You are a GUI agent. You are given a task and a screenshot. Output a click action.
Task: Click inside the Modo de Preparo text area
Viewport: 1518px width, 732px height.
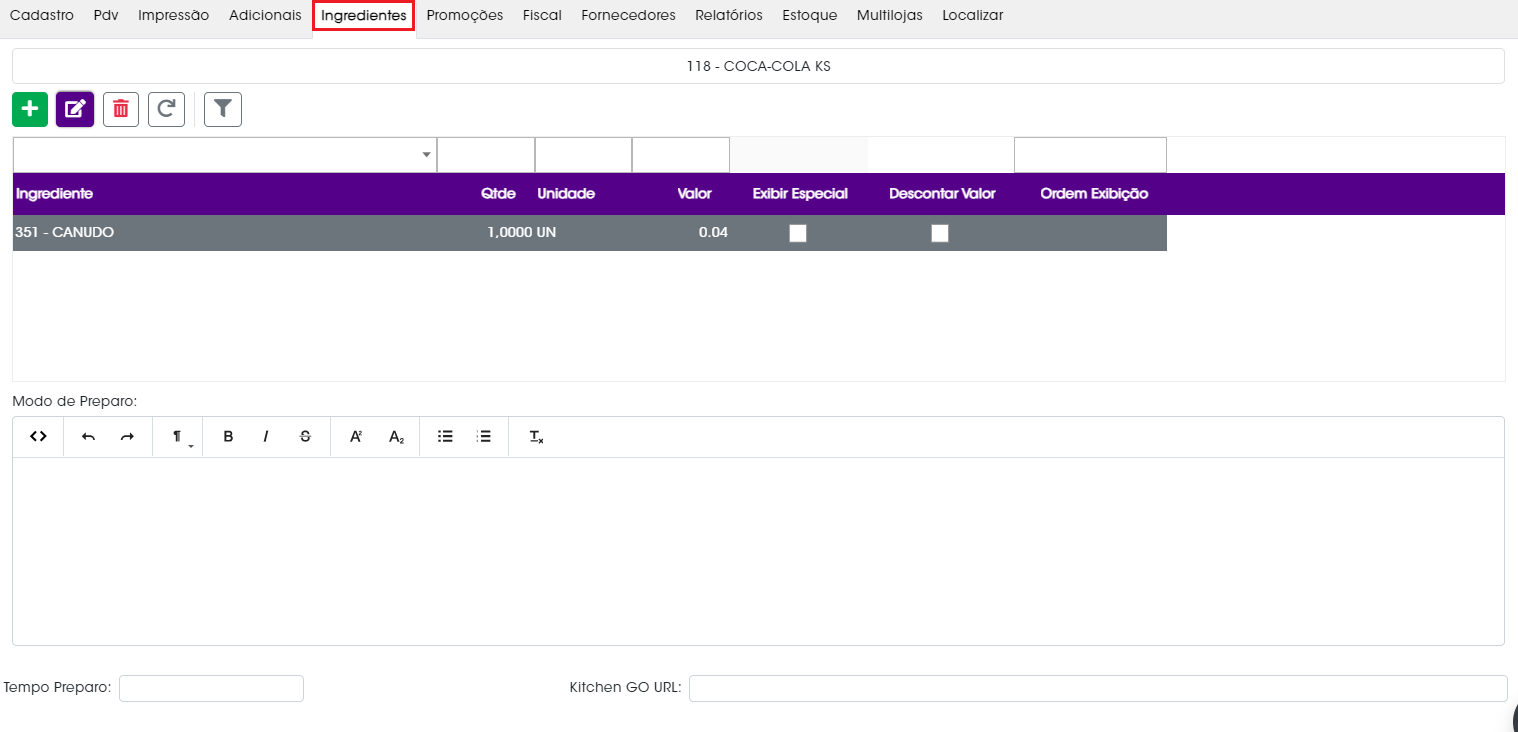pyautogui.click(x=758, y=551)
